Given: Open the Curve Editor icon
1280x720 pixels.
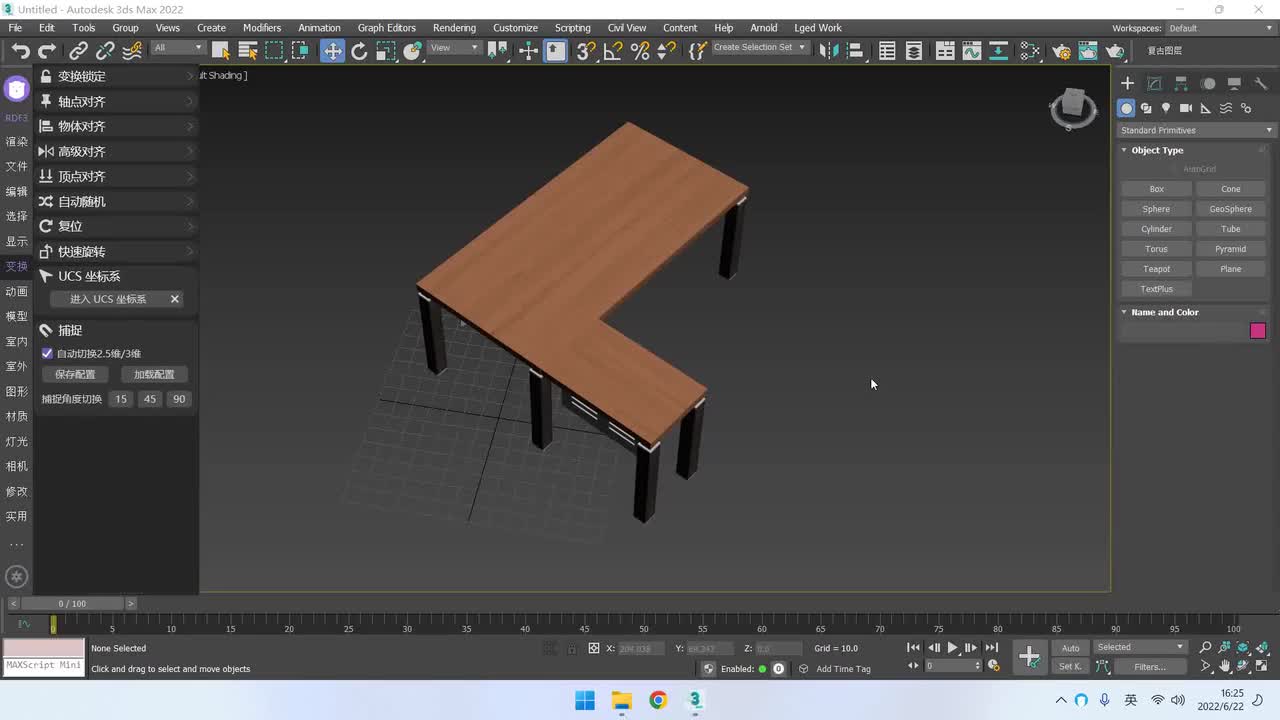Looking at the screenshot, I should (971, 51).
